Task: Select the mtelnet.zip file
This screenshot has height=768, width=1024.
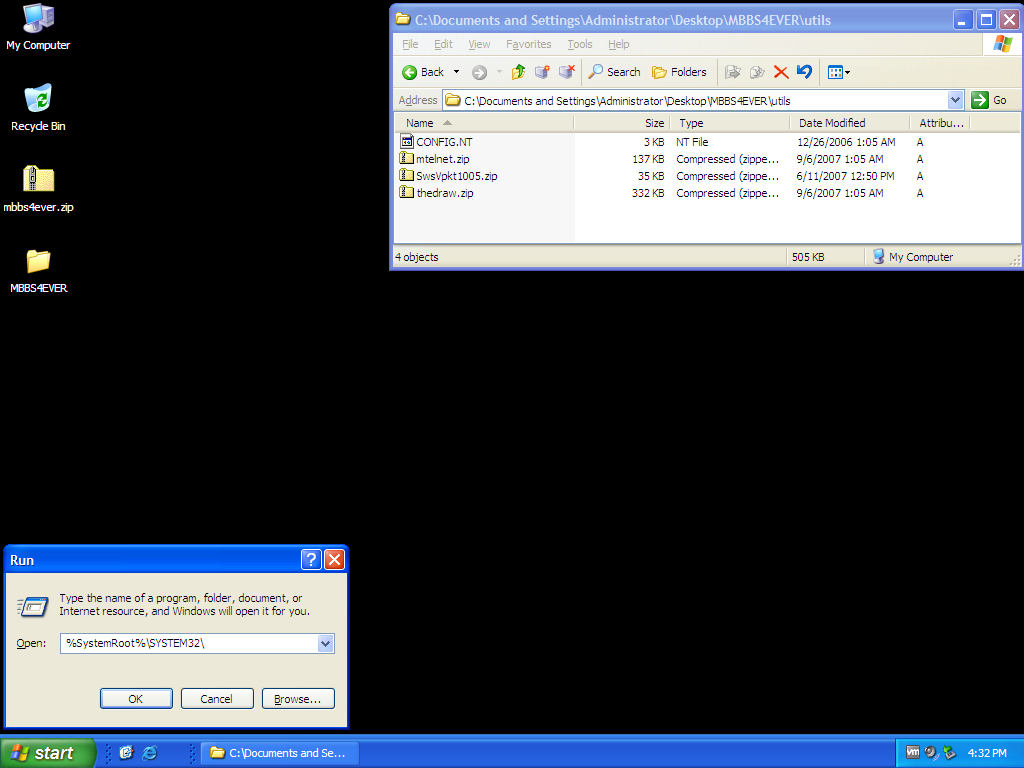Action: [442, 159]
